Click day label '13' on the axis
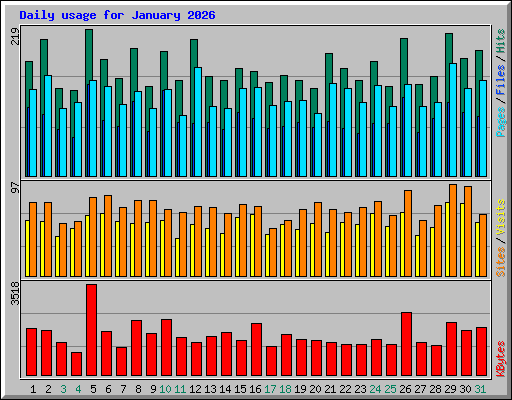This screenshot has height=400, width=512. coord(210,389)
